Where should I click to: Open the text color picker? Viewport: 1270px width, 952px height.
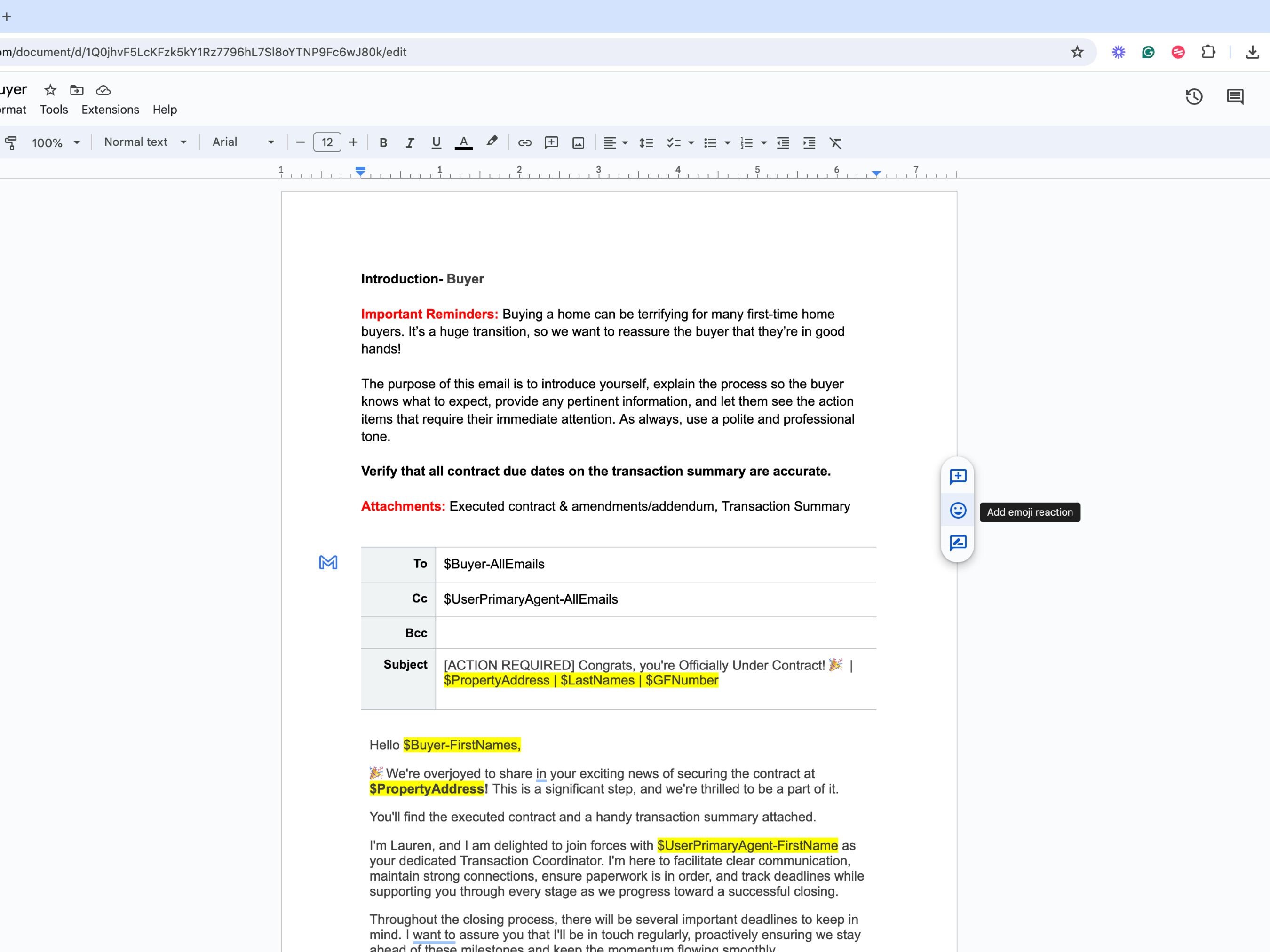click(x=463, y=142)
